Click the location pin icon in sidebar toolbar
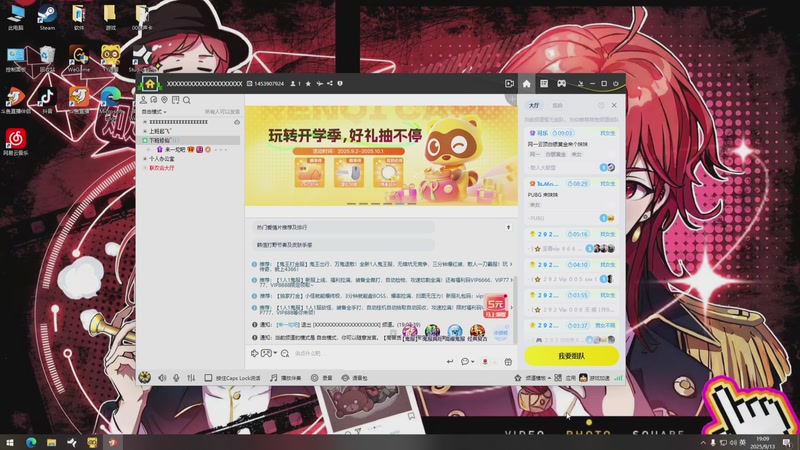 [x=164, y=100]
